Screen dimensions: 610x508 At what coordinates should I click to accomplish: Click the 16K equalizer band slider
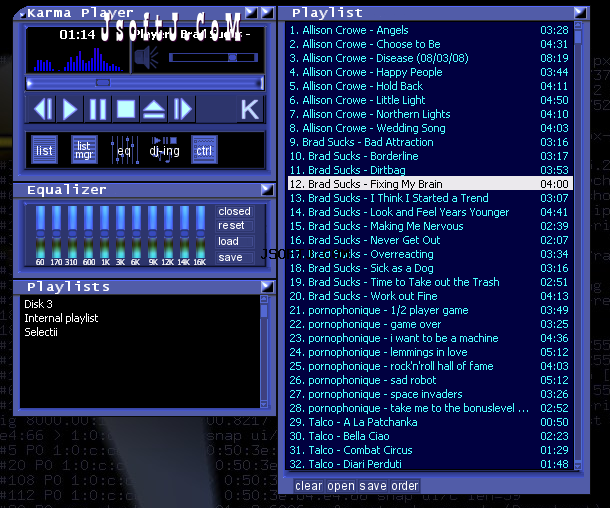[200, 232]
